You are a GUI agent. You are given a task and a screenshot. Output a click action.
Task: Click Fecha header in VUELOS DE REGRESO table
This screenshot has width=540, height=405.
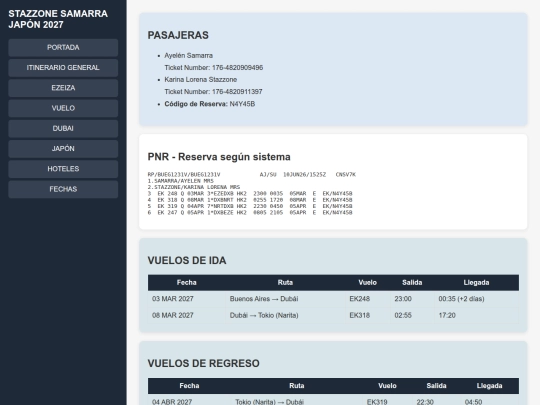point(189,386)
